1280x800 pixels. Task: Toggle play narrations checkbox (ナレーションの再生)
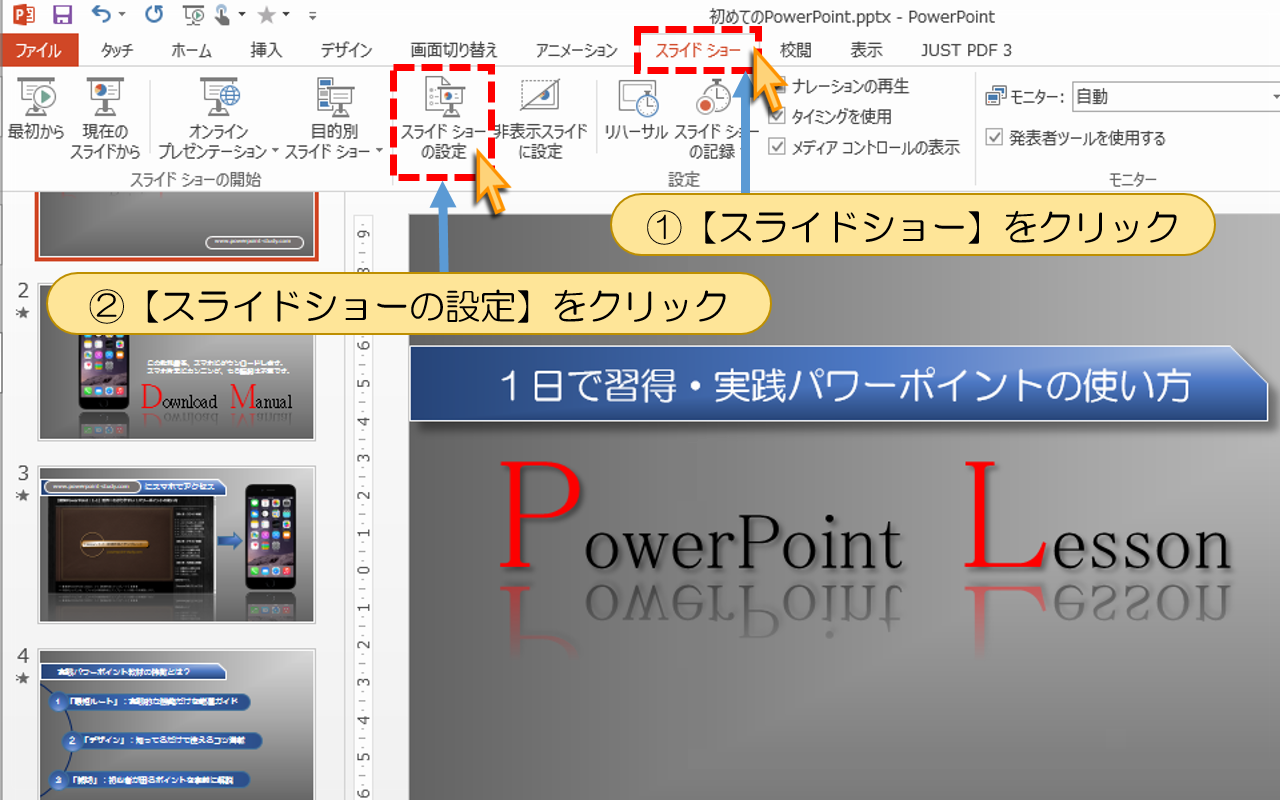777,87
